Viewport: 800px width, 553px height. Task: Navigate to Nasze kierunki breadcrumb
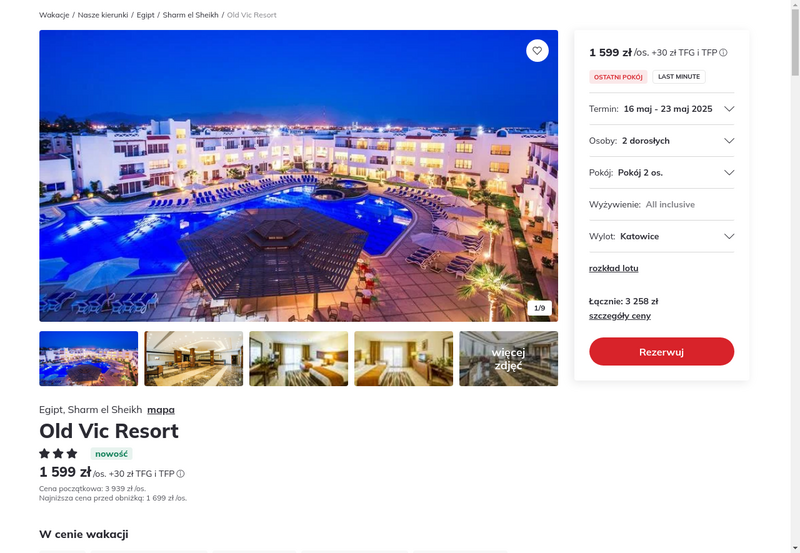[x=103, y=15]
